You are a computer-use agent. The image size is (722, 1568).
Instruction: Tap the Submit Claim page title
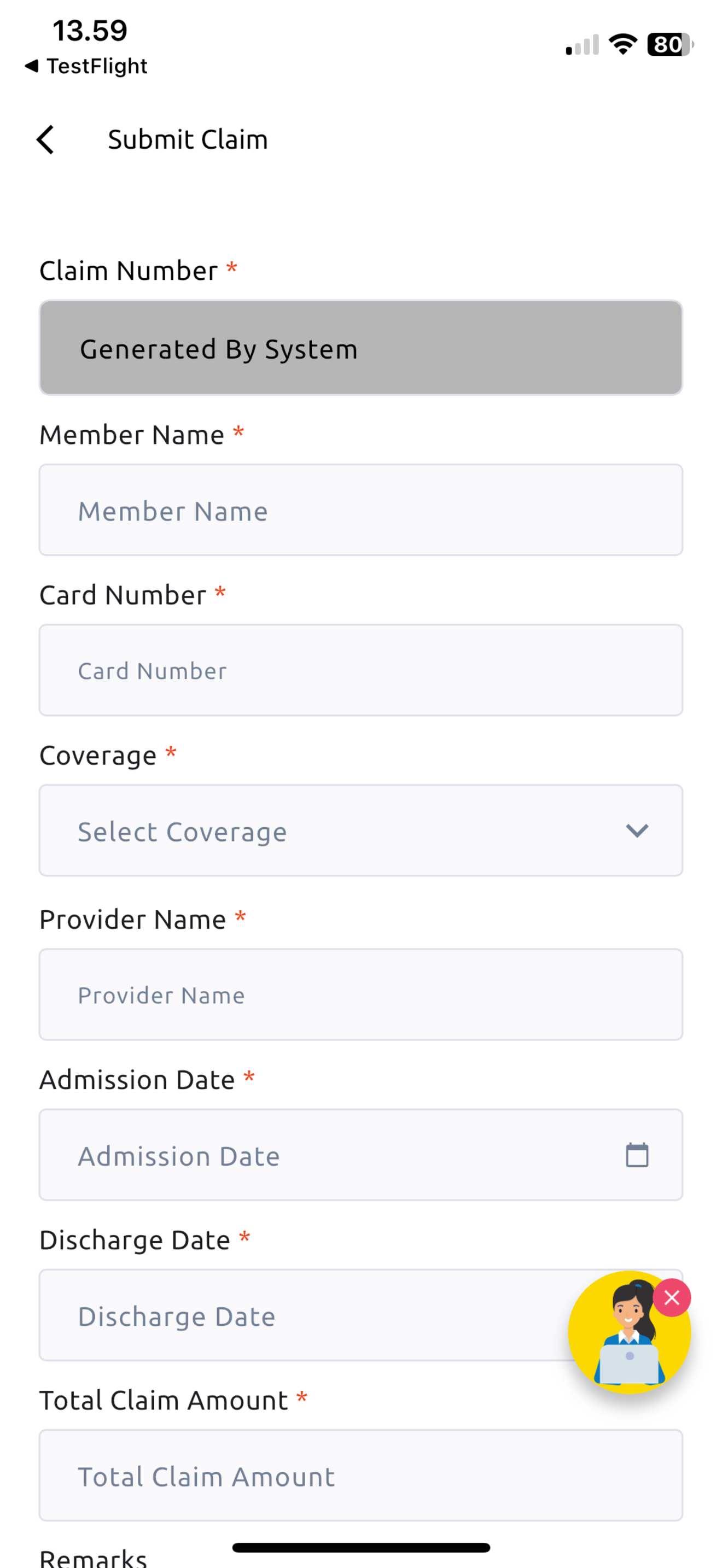tap(188, 140)
